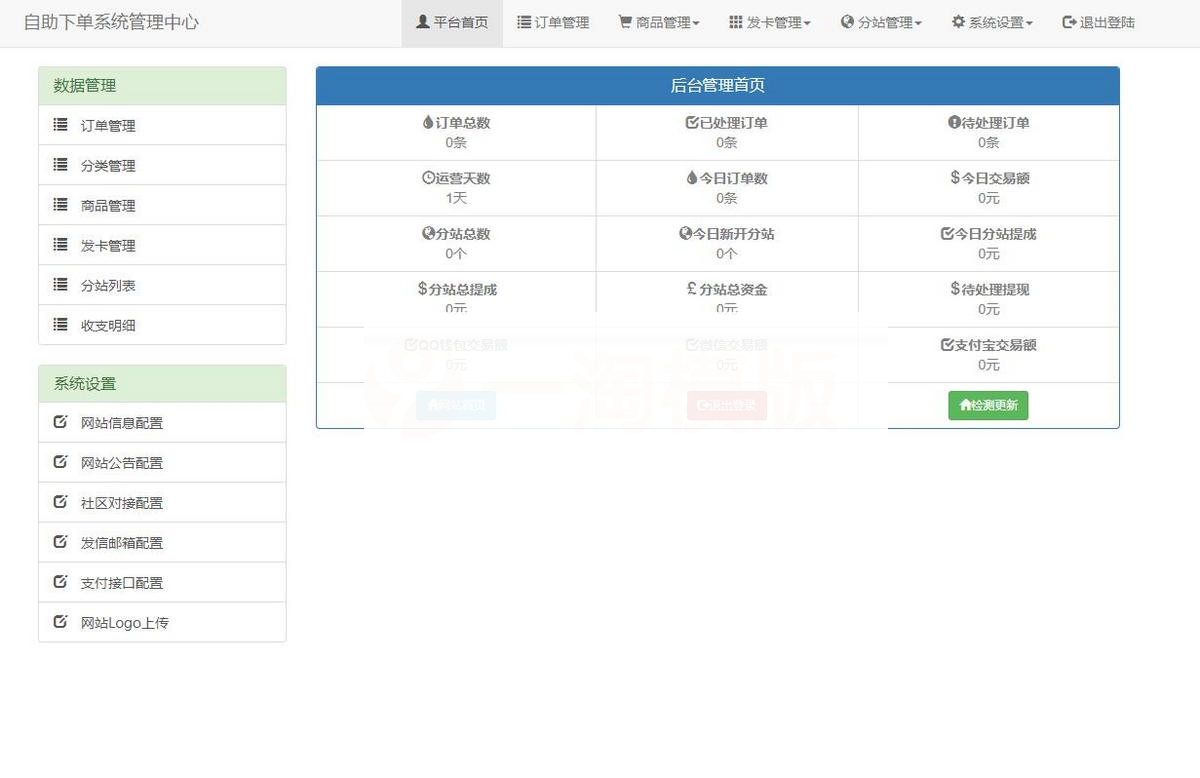Click the list icon next to 分站列表

[x=59, y=284]
